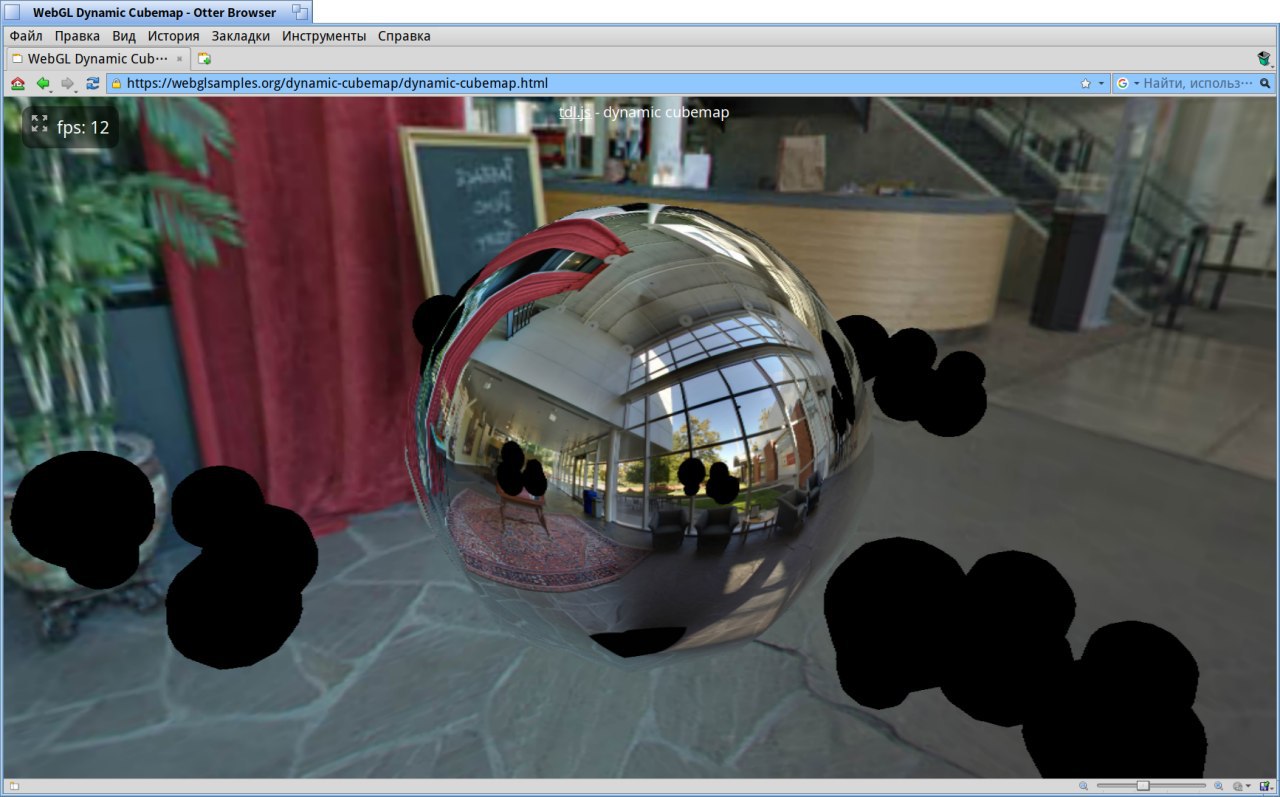
Task: Open the Инструменты menu
Action: coord(324,36)
